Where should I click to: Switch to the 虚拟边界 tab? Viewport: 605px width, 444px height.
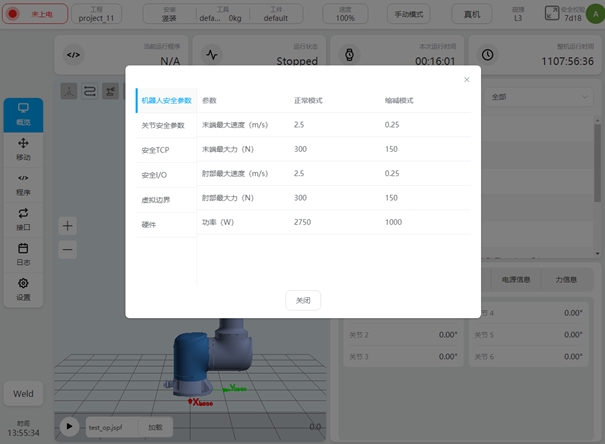click(155, 200)
